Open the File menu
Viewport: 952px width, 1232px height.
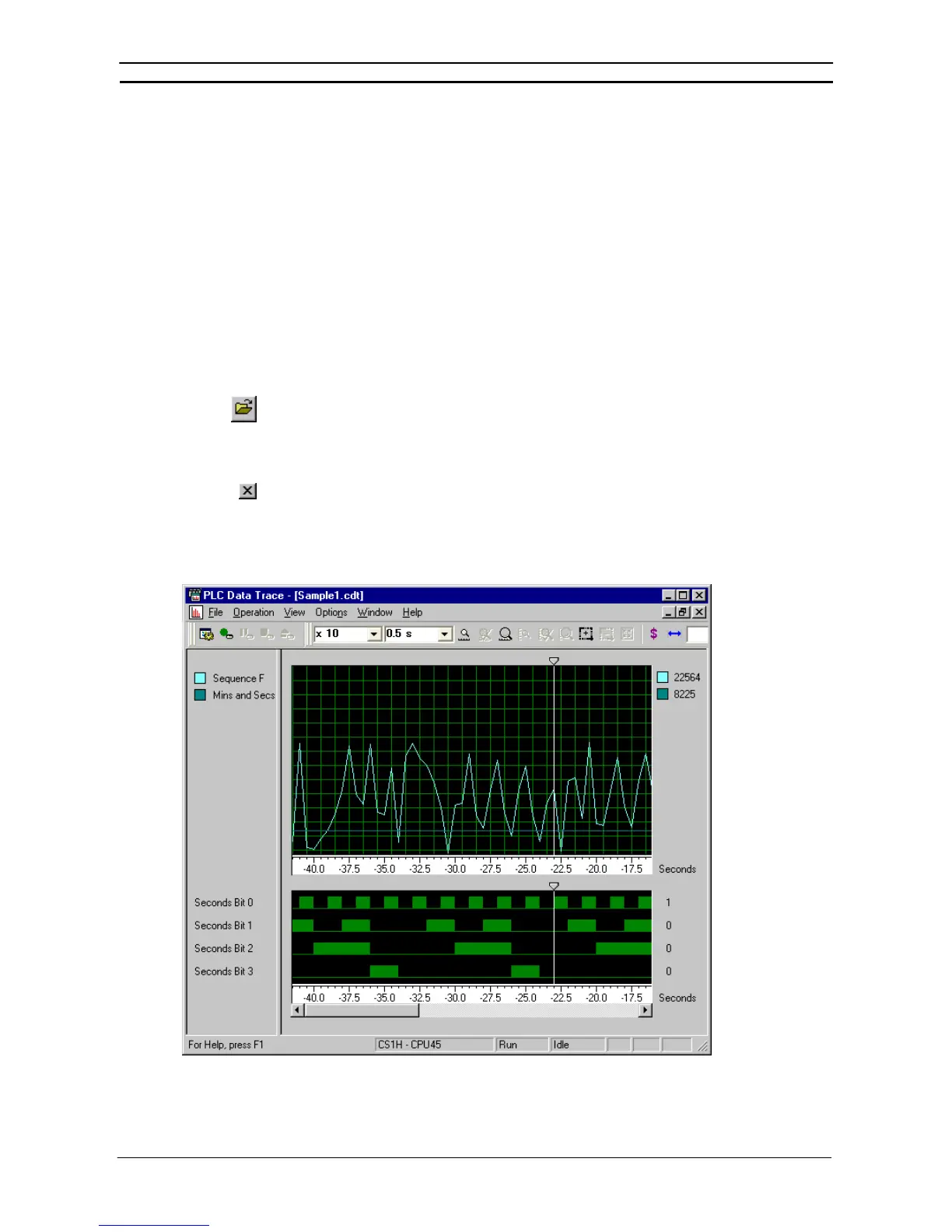pyautogui.click(x=215, y=612)
